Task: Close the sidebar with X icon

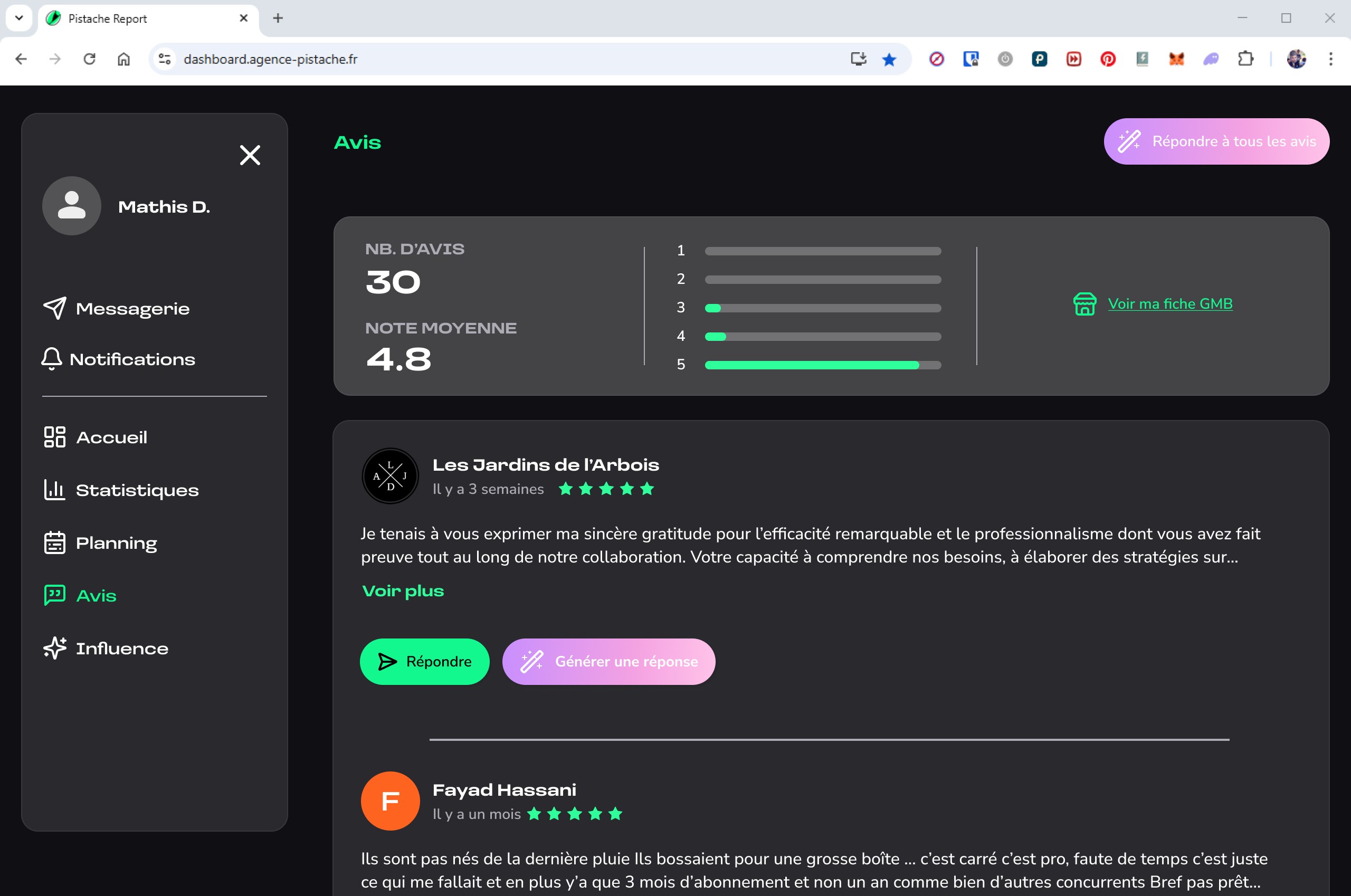Action: [250, 155]
